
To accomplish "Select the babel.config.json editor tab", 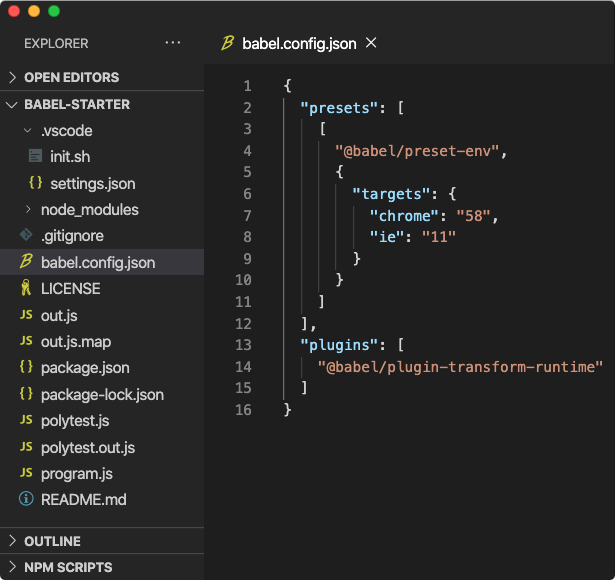I will 299,43.
